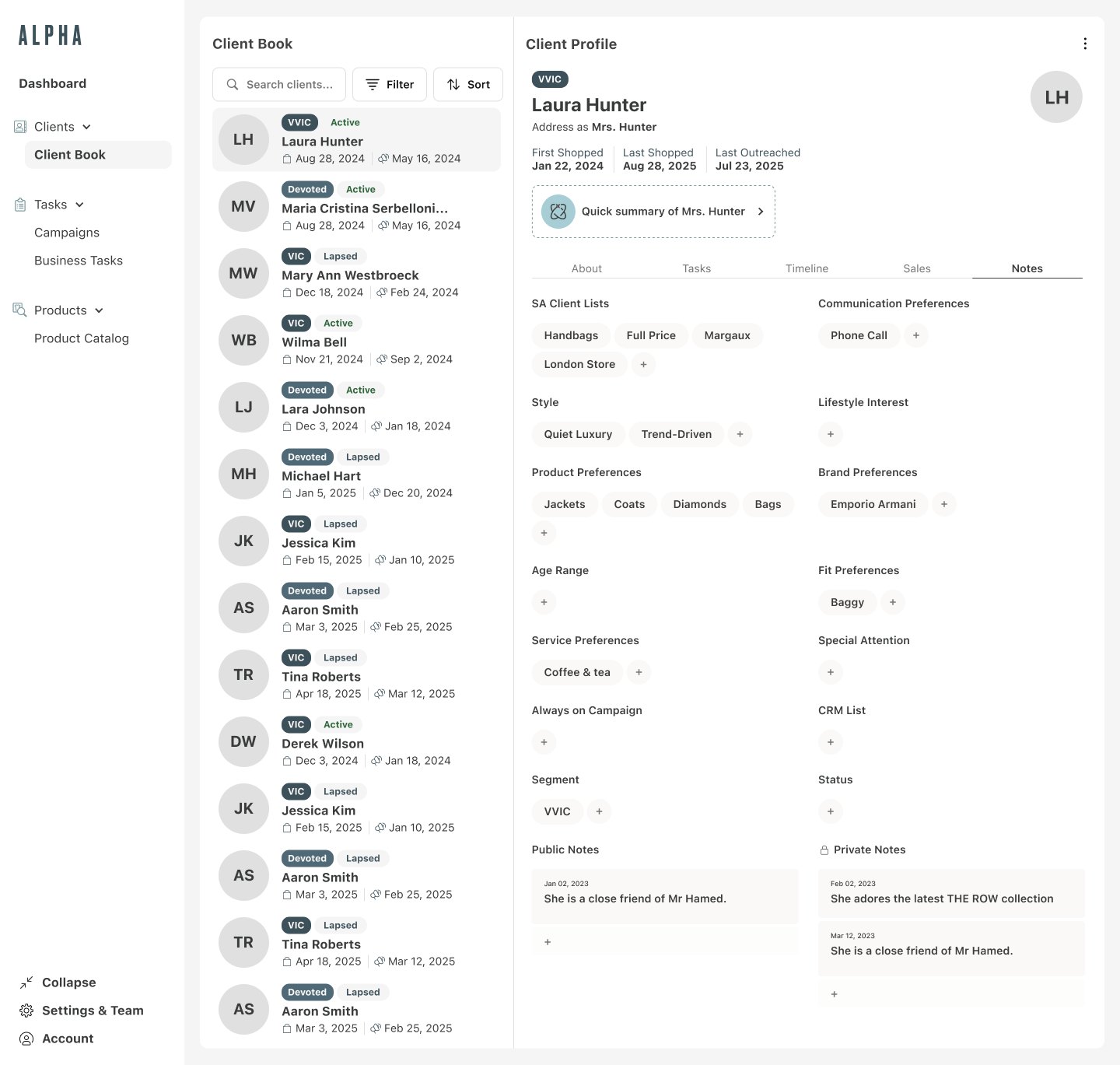This screenshot has height=1065, width=1120.
Task: Switch to the About tab
Action: [x=586, y=268]
